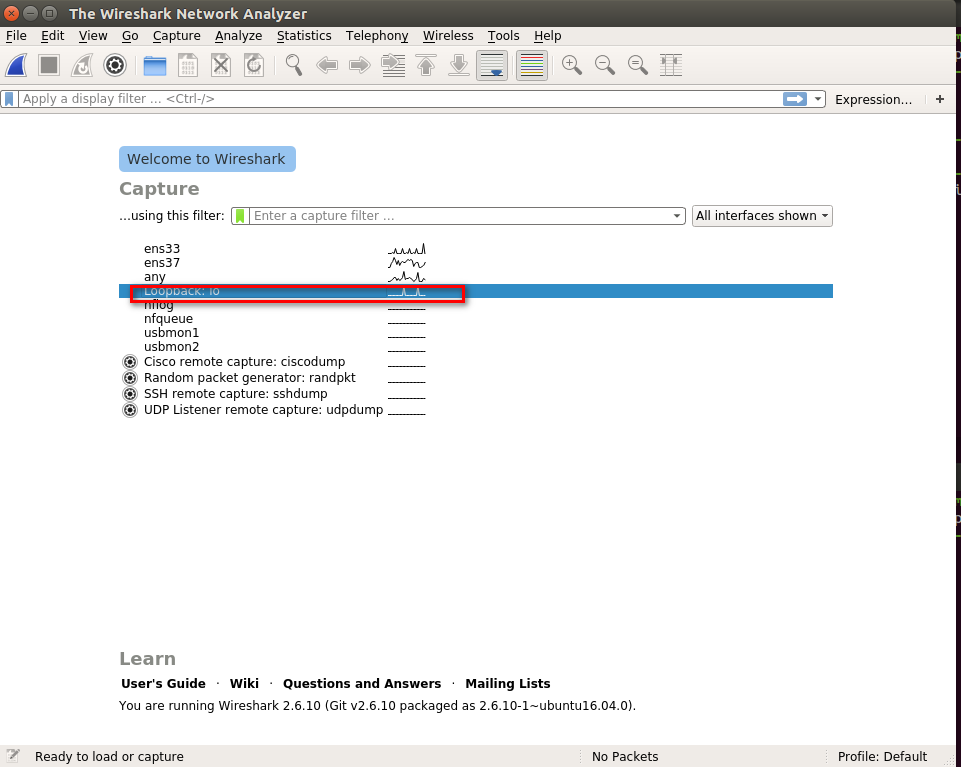Open capture options gear icon
Viewport: 961px width, 767px height.
115,65
